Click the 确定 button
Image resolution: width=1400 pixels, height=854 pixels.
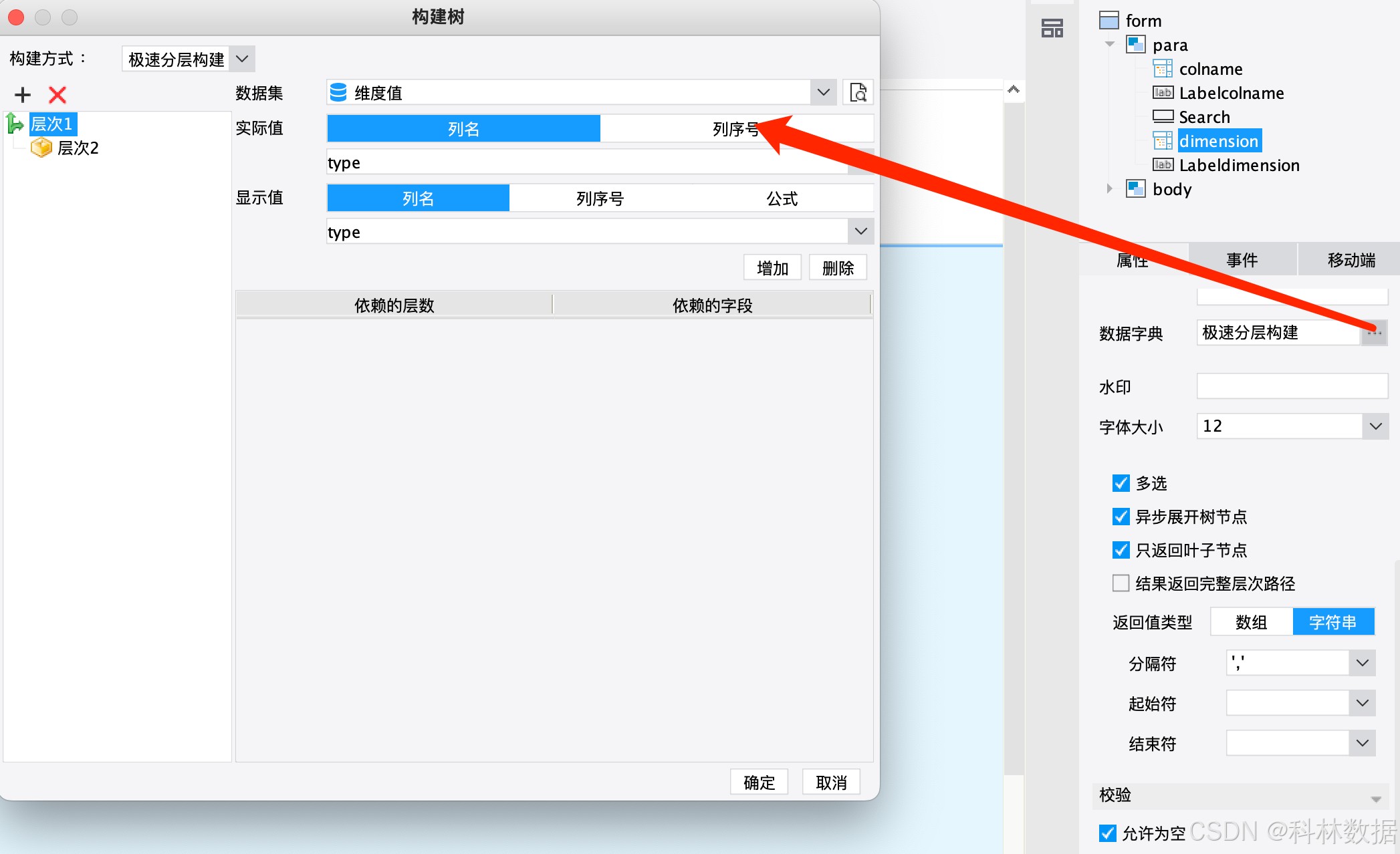pyautogui.click(x=759, y=782)
